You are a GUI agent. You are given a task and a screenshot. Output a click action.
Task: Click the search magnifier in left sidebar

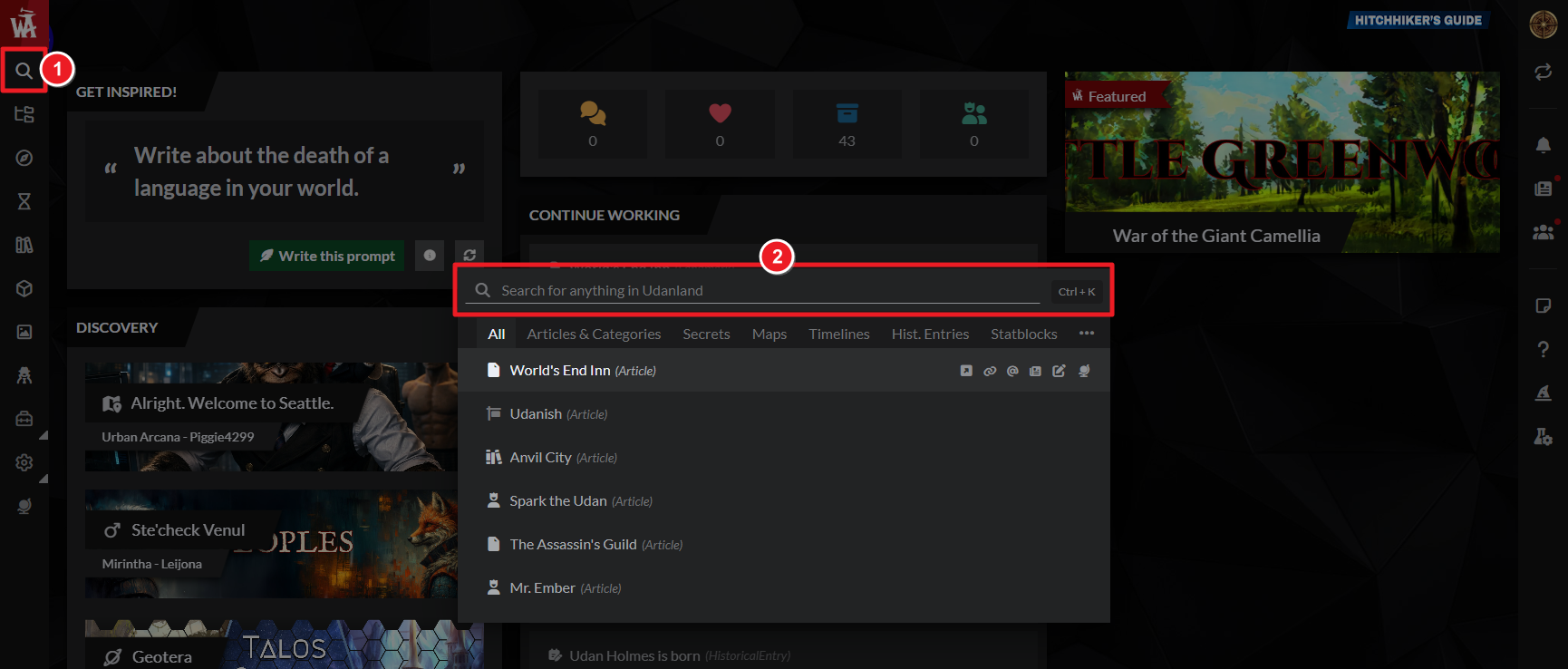click(x=24, y=71)
